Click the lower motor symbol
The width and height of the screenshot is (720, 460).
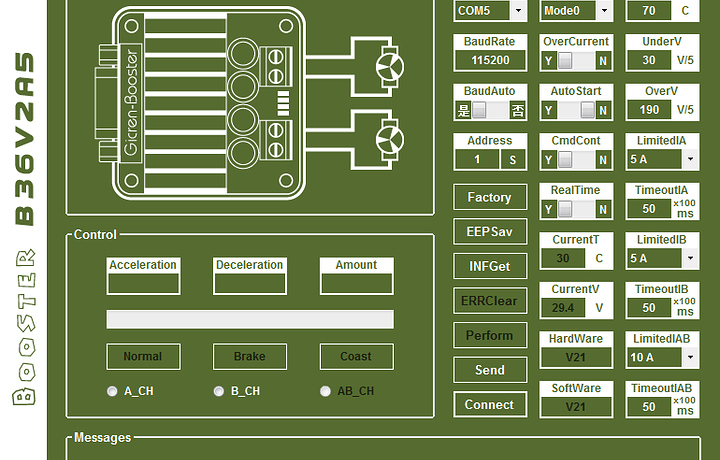390,140
